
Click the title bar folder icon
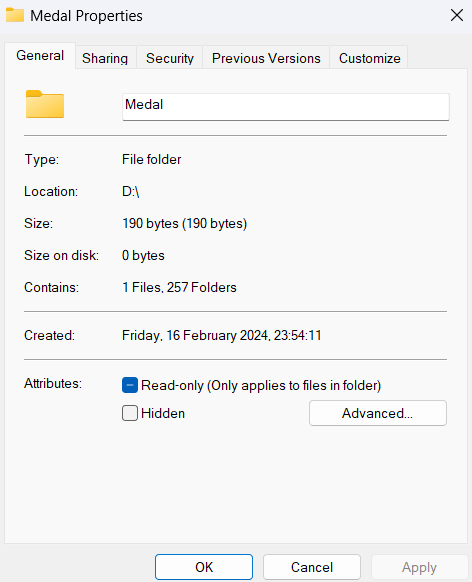15,15
